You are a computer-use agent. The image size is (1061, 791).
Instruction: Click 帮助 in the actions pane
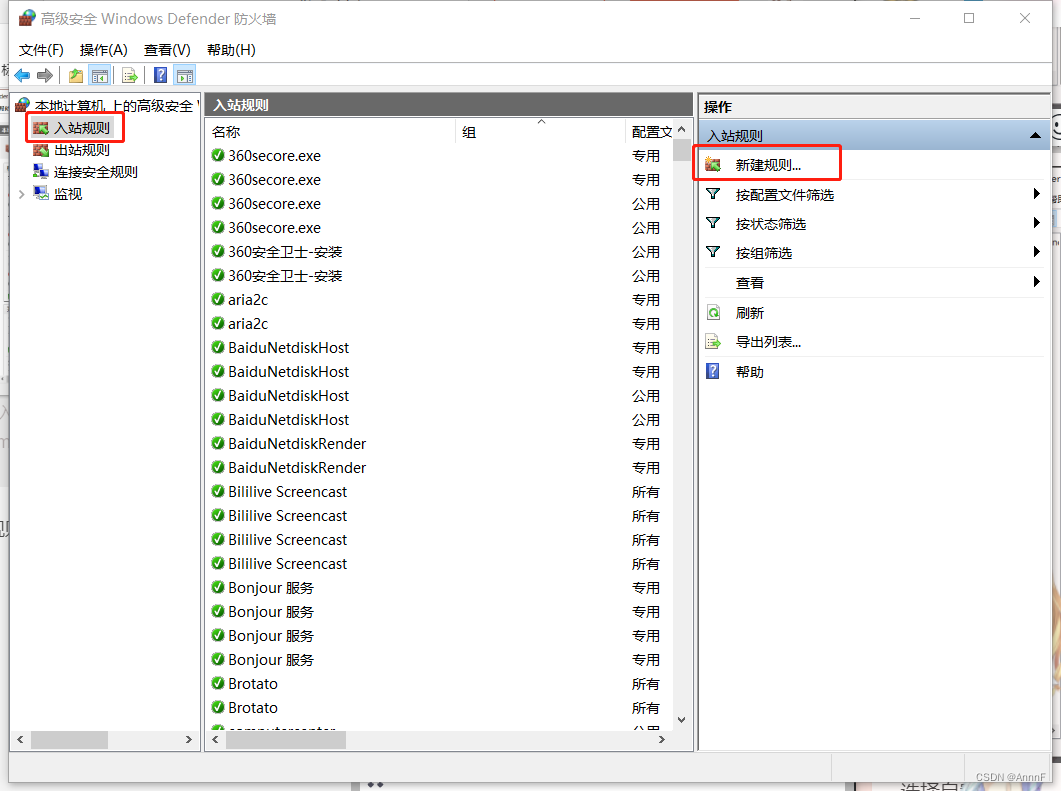[x=750, y=371]
